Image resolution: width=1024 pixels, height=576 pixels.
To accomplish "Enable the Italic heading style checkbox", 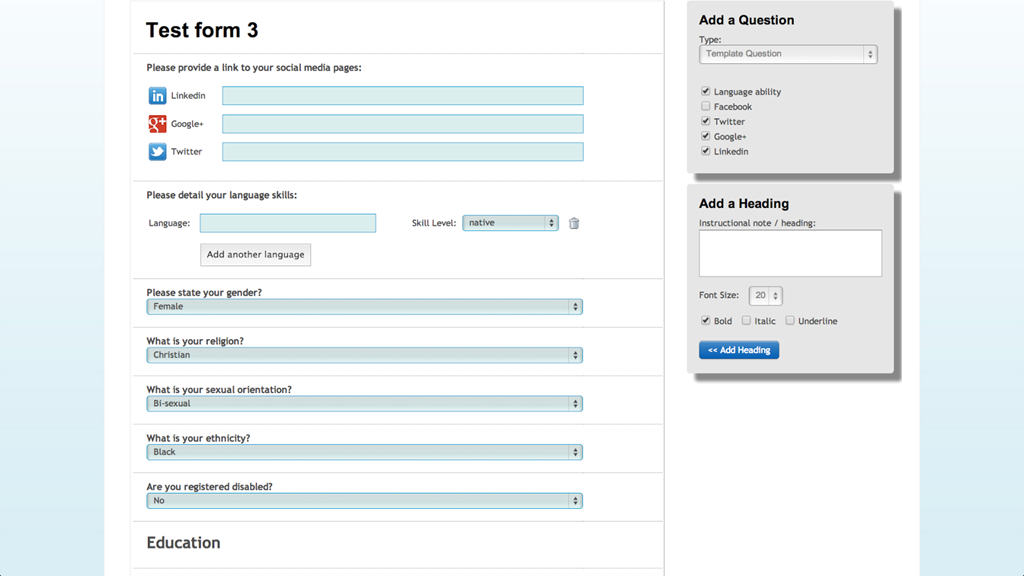I will pos(746,321).
